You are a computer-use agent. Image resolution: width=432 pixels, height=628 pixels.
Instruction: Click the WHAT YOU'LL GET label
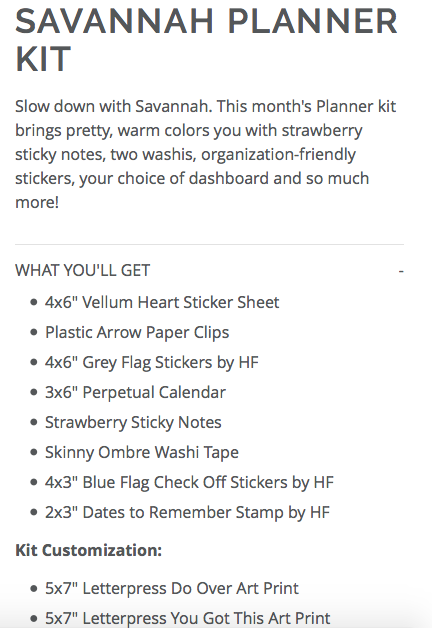coord(82,271)
